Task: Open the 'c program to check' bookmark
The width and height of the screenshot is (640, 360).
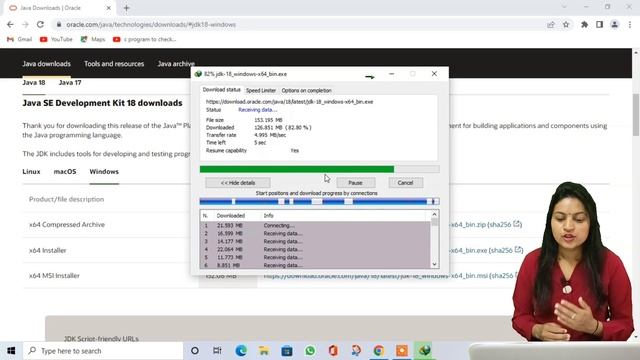Action: (x=144, y=39)
